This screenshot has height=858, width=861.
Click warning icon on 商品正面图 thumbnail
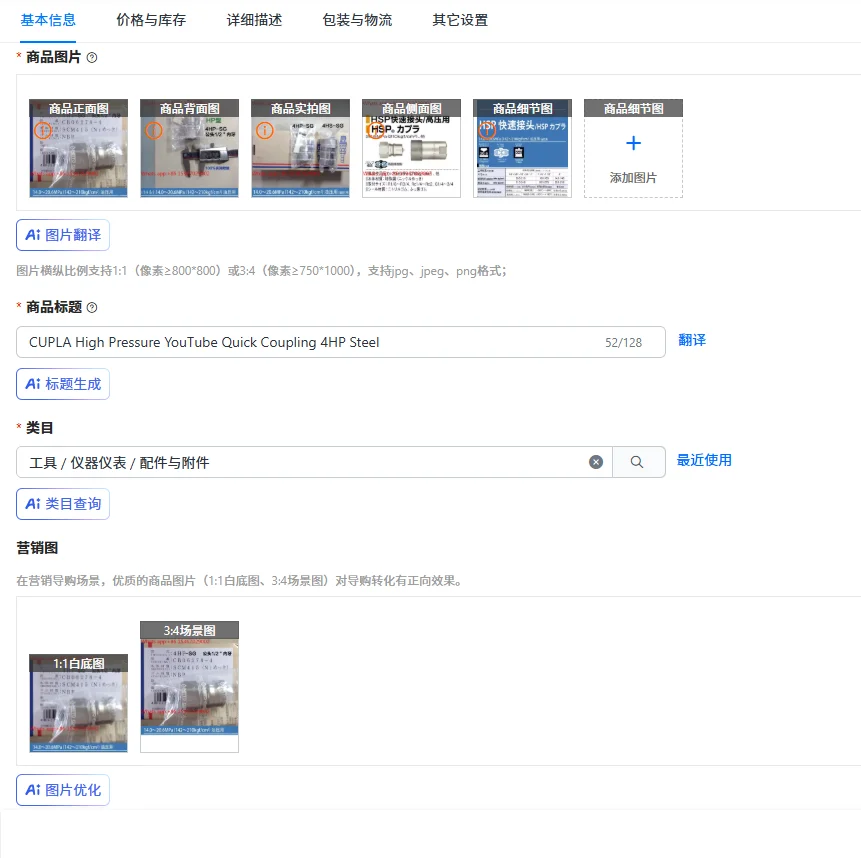(x=43, y=131)
